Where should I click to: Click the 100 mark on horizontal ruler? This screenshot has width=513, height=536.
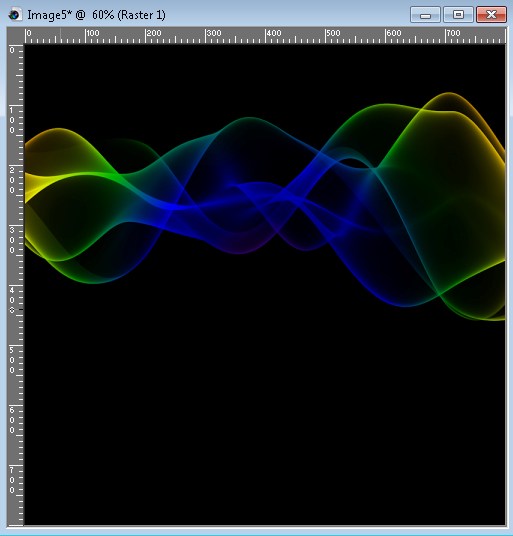[x=93, y=34]
